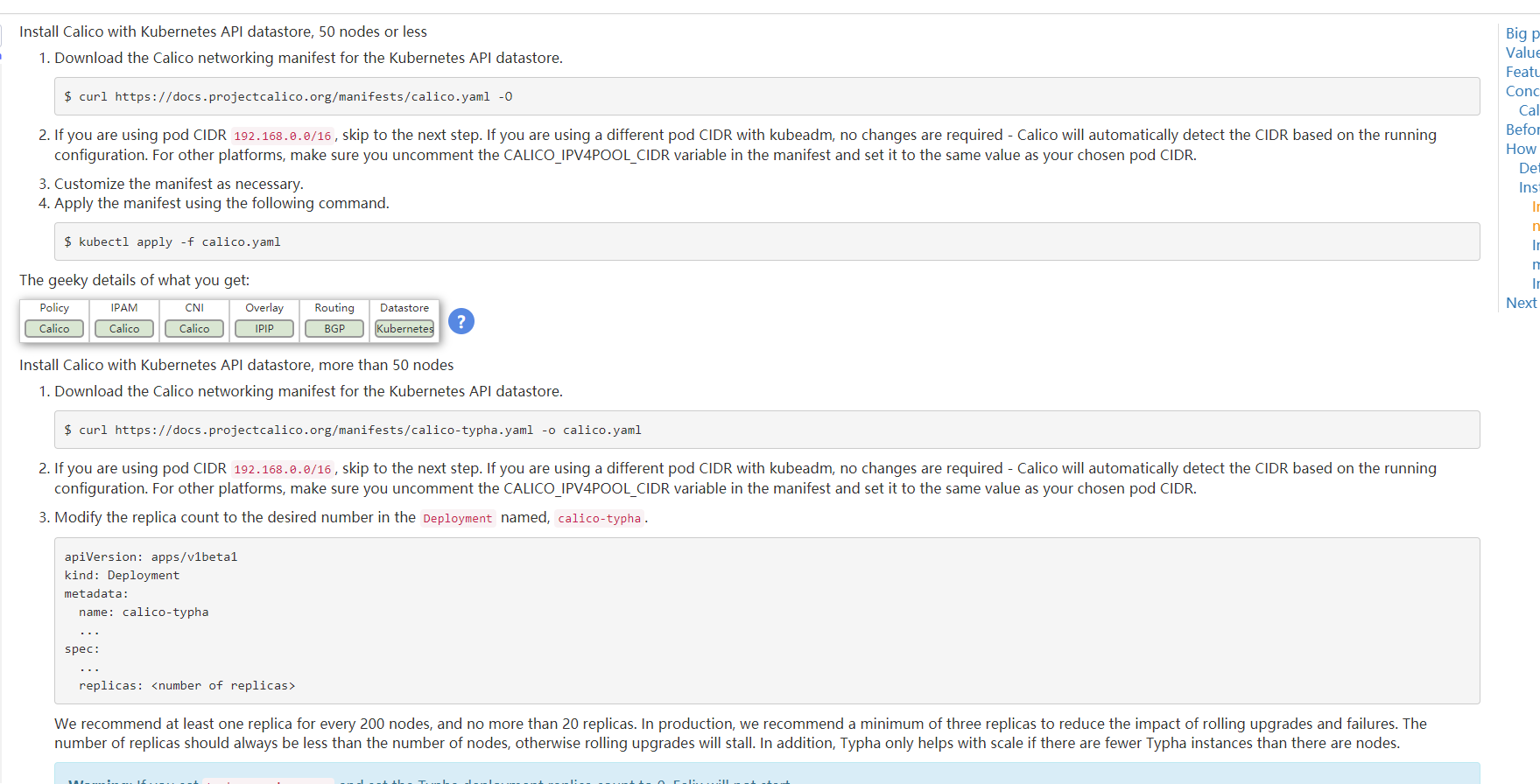Image resolution: width=1540 pixels, height=784 pixels.
Task: Click the BGP routing badge
Action: click(x=334, y=329)
